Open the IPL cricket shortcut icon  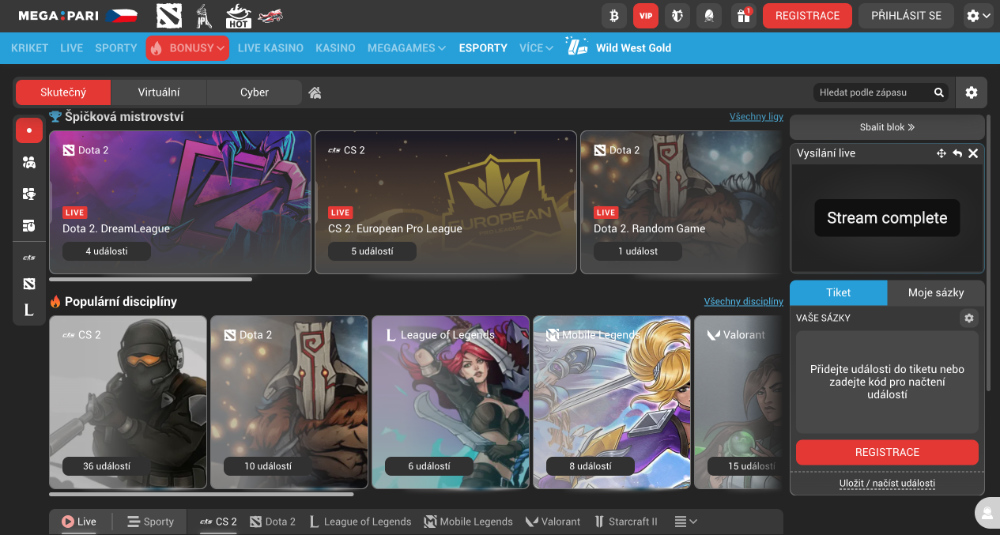pos(203,16)
